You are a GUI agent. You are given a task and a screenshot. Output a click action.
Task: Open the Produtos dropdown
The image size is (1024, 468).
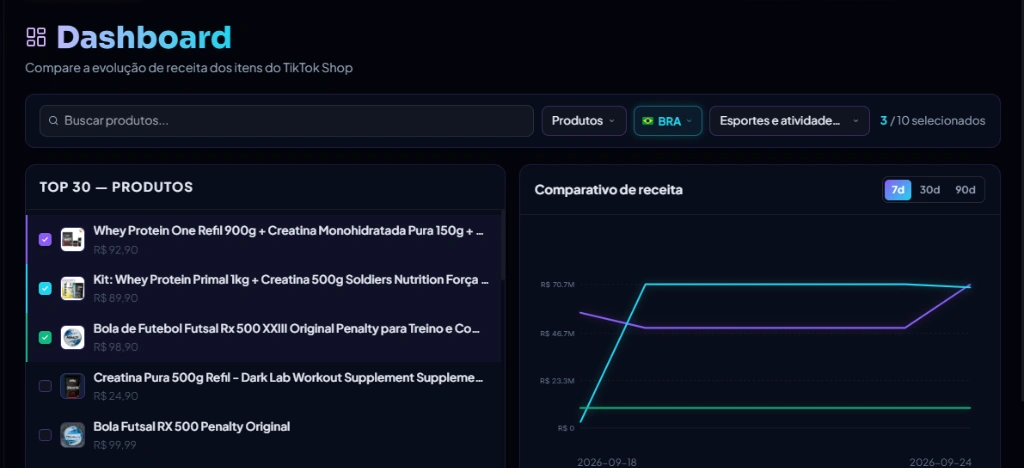pos(583,121)
